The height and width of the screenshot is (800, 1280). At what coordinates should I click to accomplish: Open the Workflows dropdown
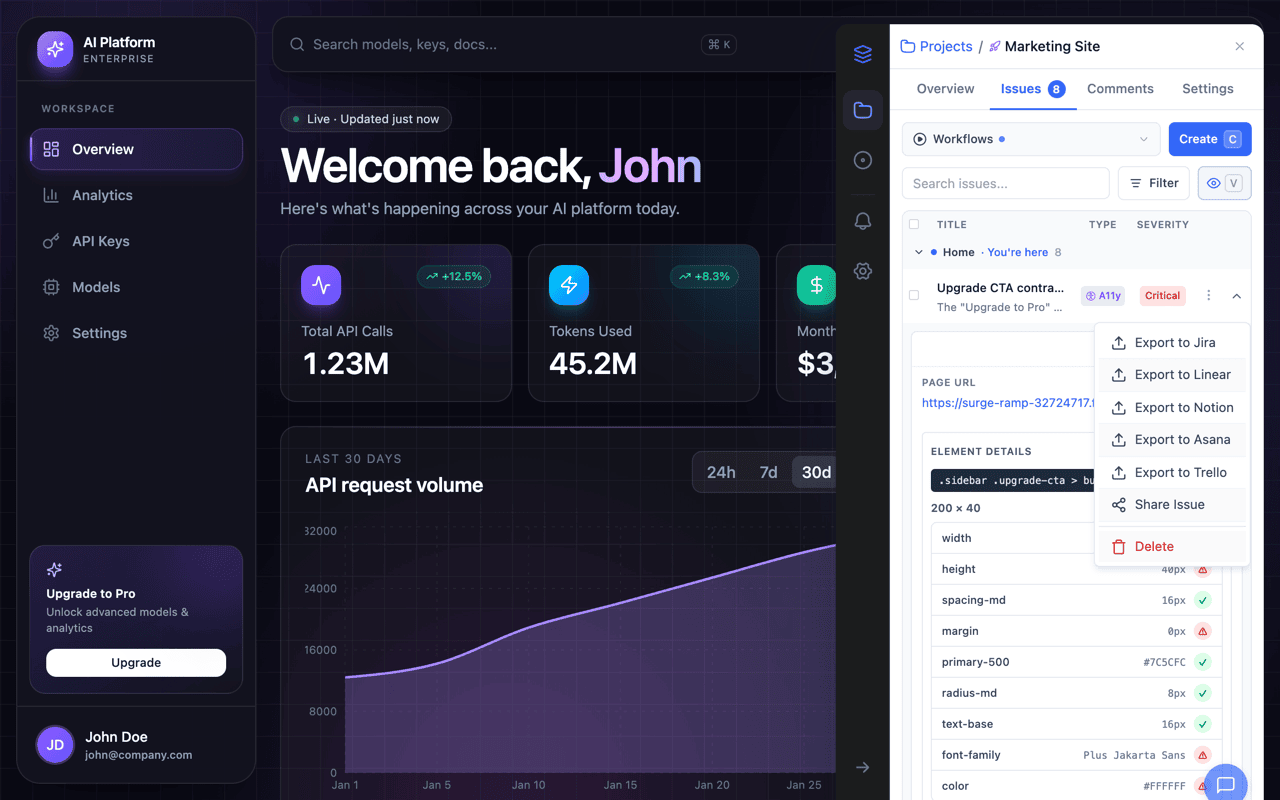(x=1031, y=139)
